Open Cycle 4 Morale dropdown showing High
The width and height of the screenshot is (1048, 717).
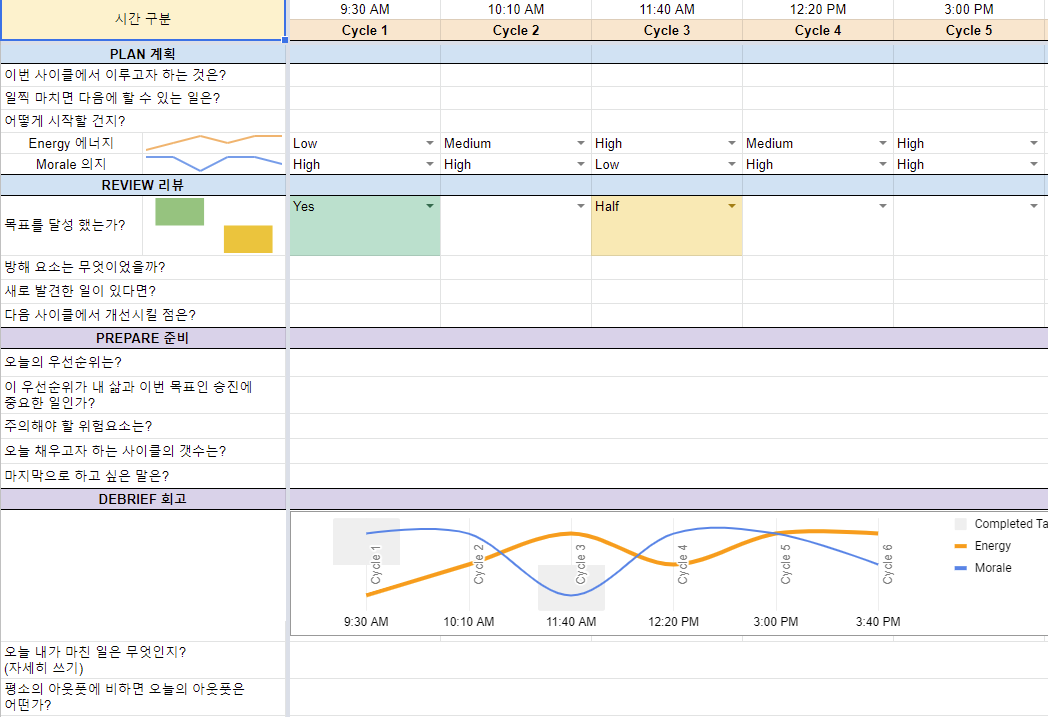click(883, 164)
